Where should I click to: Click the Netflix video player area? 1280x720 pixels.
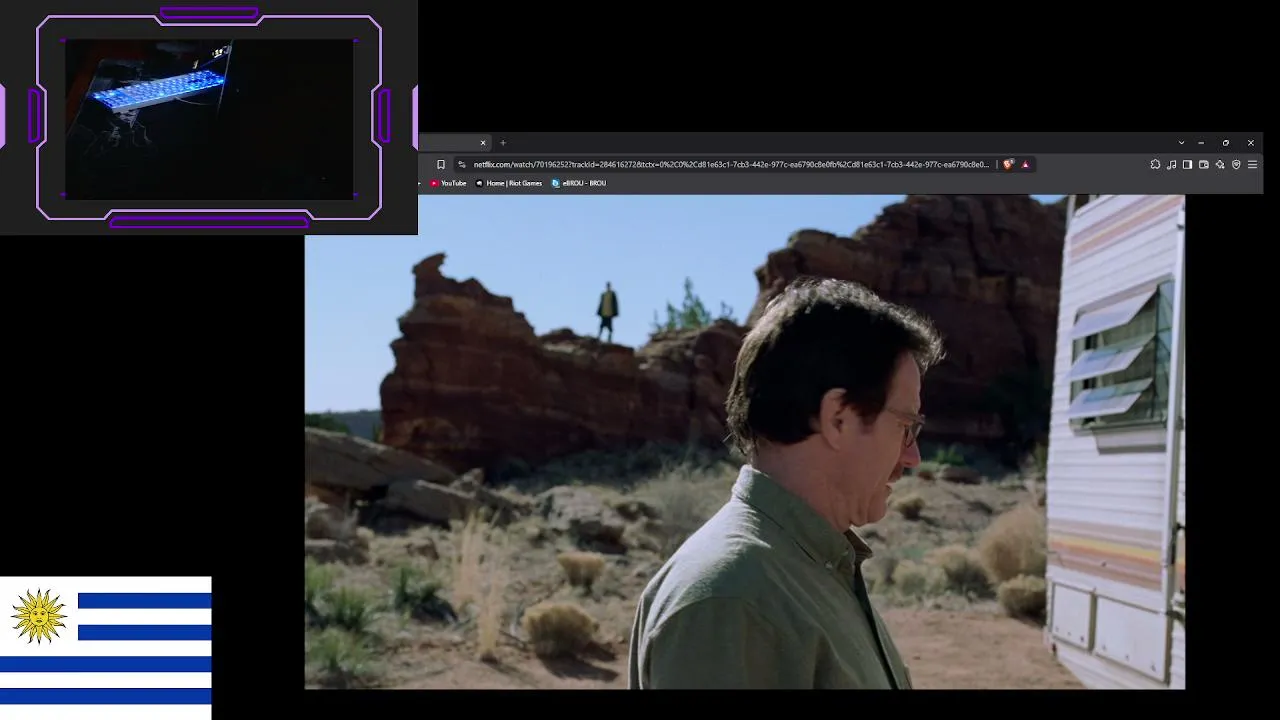pos(745,442)
